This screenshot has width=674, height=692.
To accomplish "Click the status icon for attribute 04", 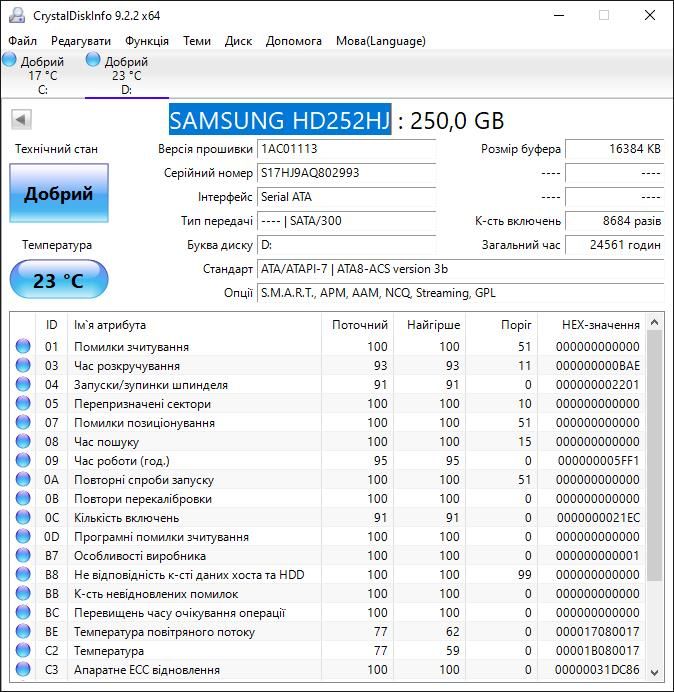I will coord(23,384).
